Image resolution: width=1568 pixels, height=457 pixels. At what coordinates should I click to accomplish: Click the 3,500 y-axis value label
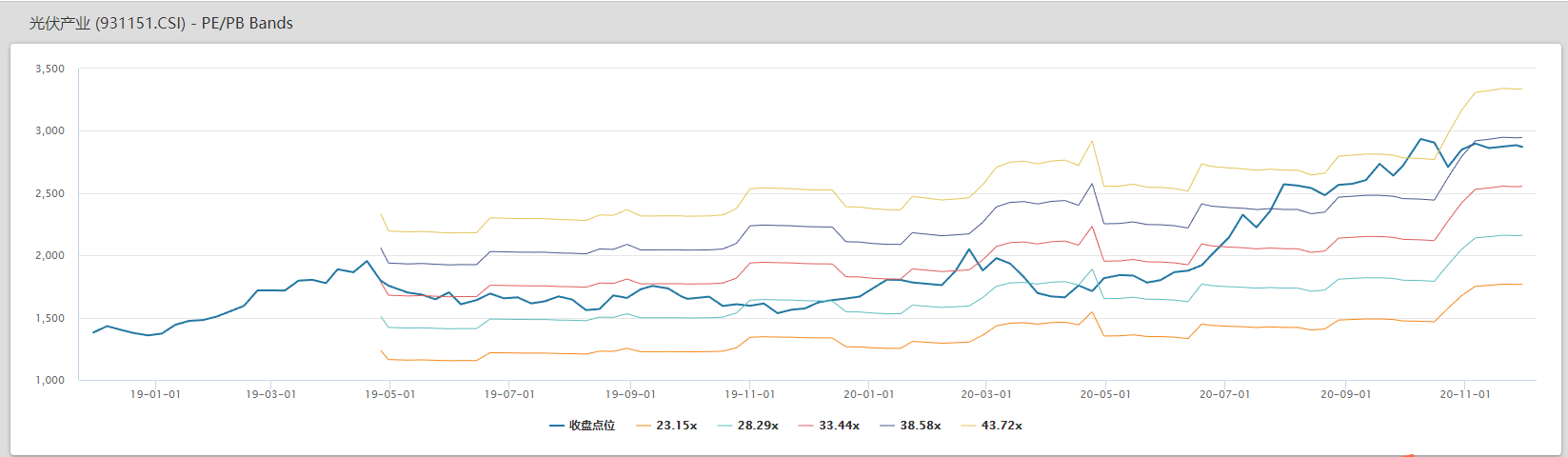pyautogui.click(x=50, y=70)
